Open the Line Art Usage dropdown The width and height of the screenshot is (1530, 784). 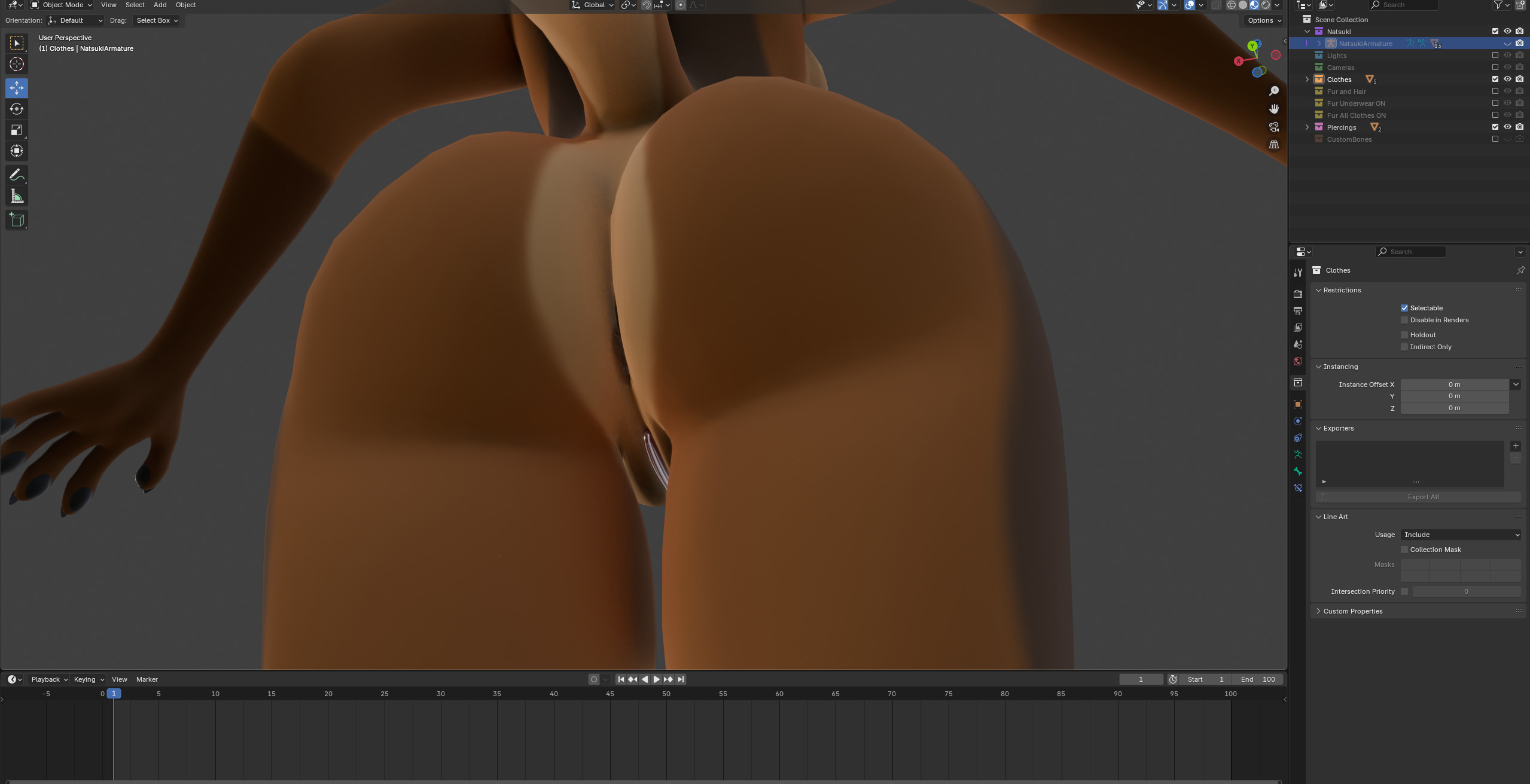point(1461,535)
